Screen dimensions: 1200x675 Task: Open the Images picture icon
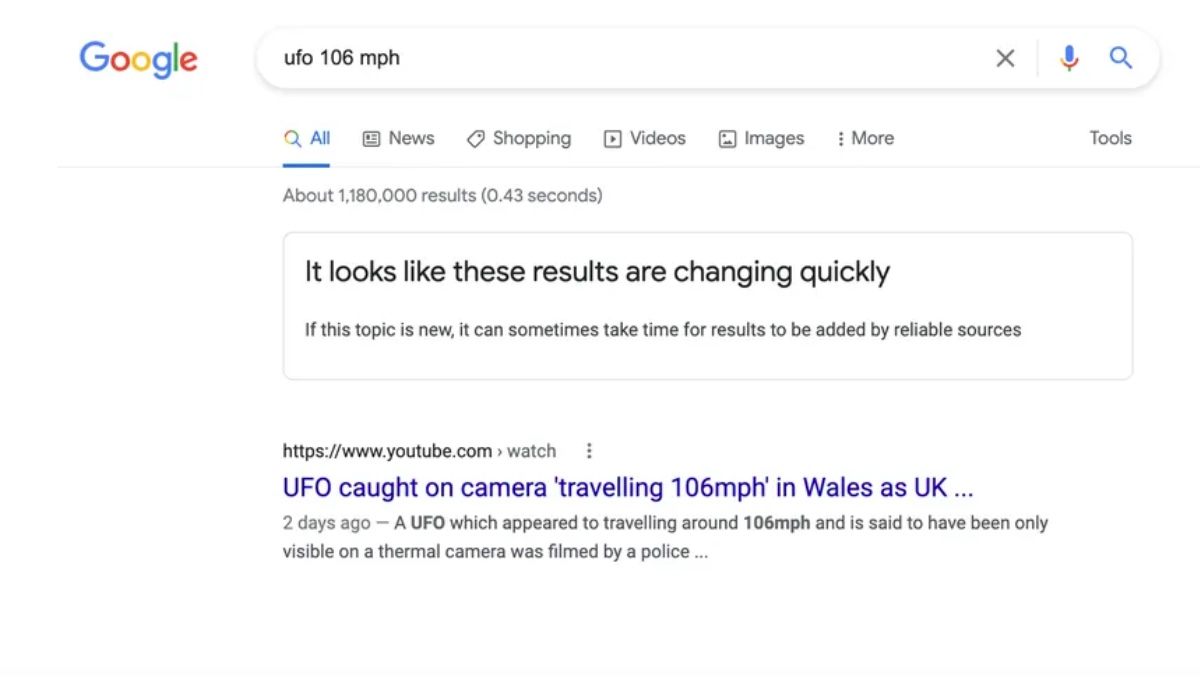coord(729,138)
